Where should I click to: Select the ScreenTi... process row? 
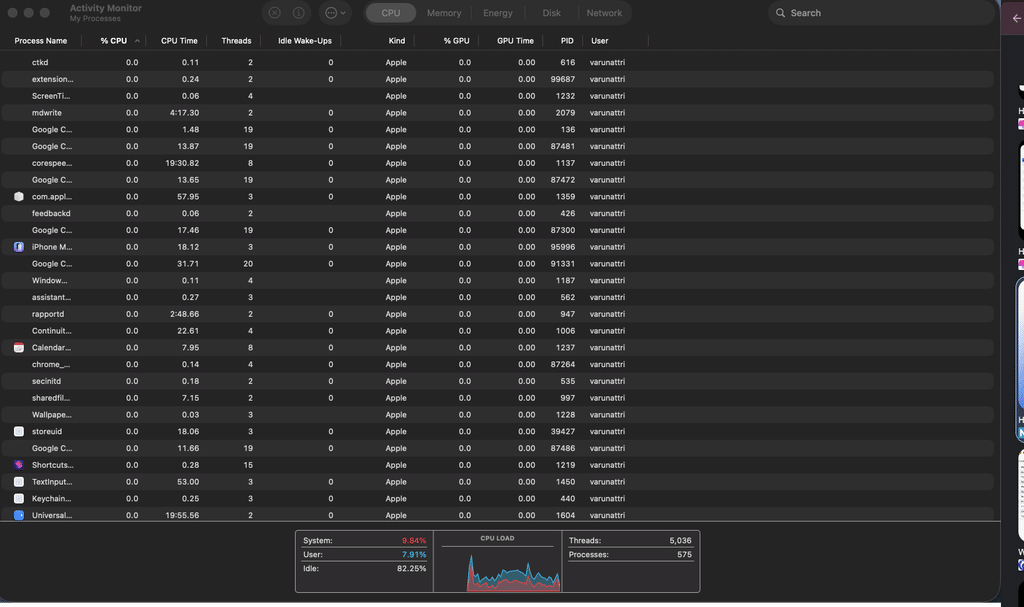point(498,95)
